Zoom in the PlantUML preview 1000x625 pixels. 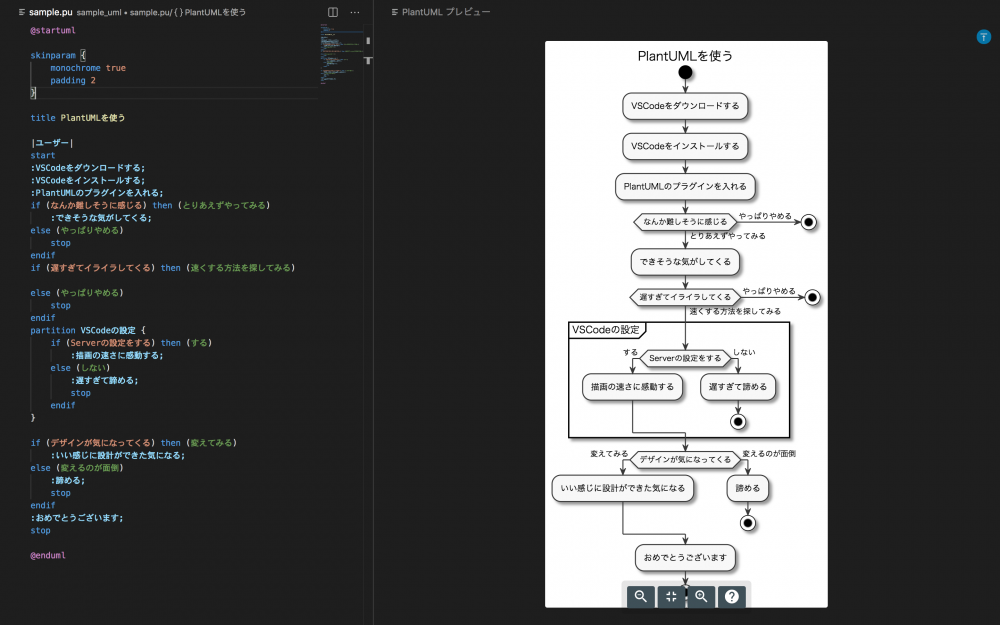click(701, 596)
